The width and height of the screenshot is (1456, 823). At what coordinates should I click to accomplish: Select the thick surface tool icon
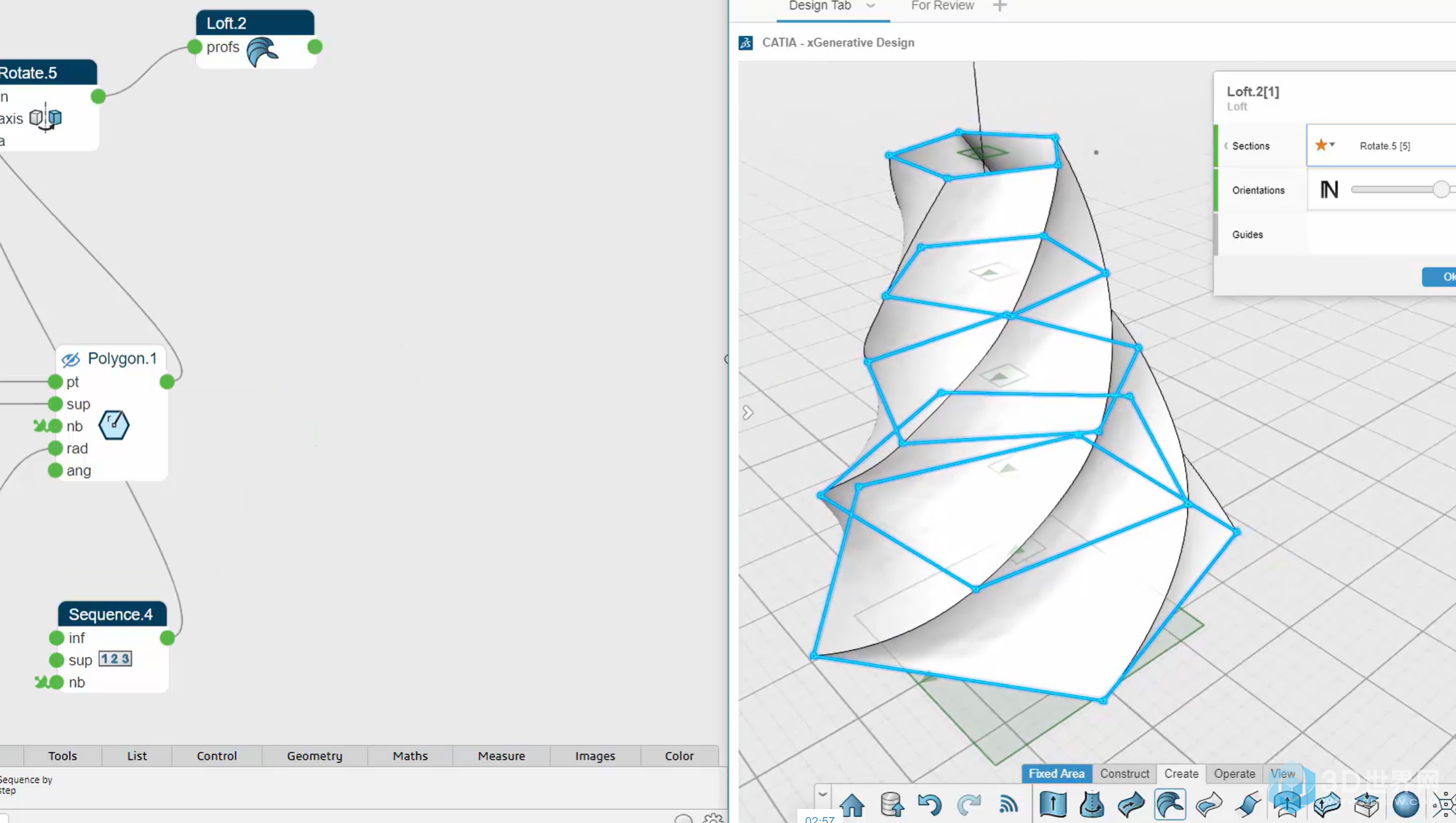point(1326,804)
